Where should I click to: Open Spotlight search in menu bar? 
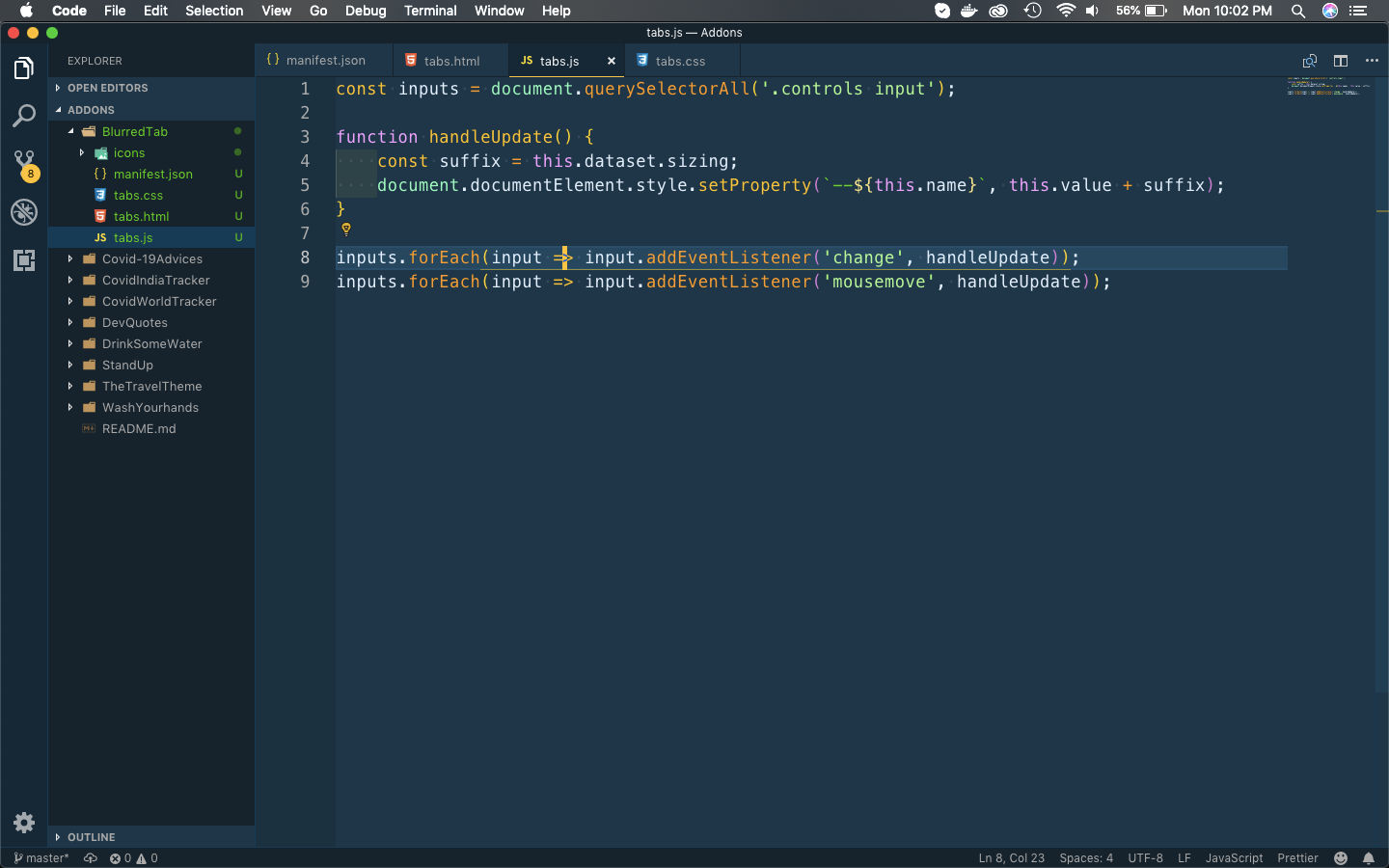coord(1298,11)
